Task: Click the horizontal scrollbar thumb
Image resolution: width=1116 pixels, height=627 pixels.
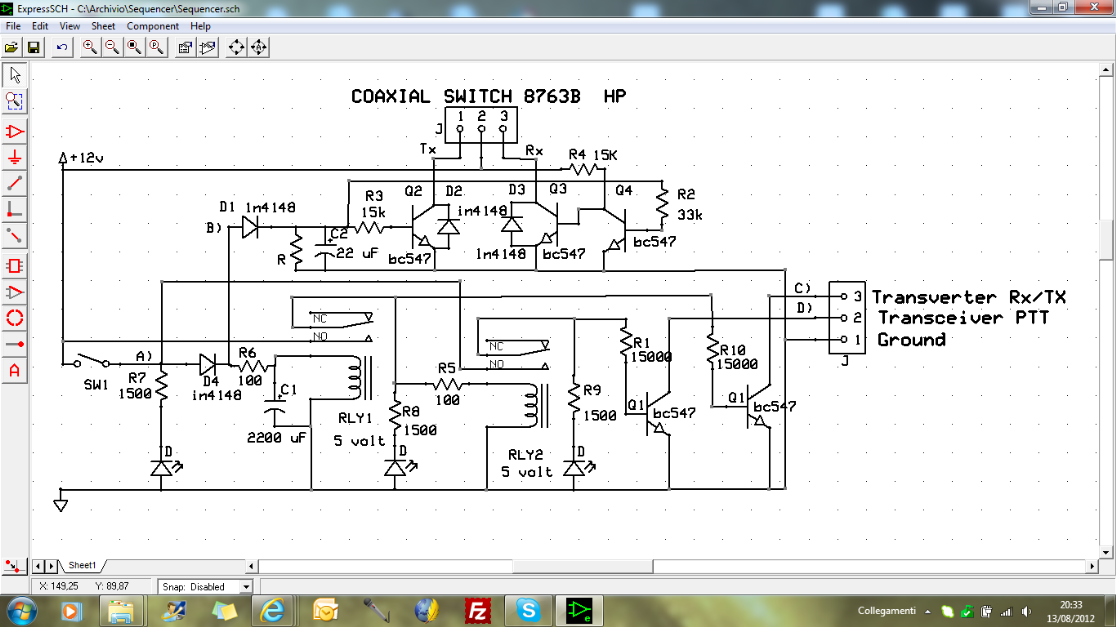Action: 582,567
